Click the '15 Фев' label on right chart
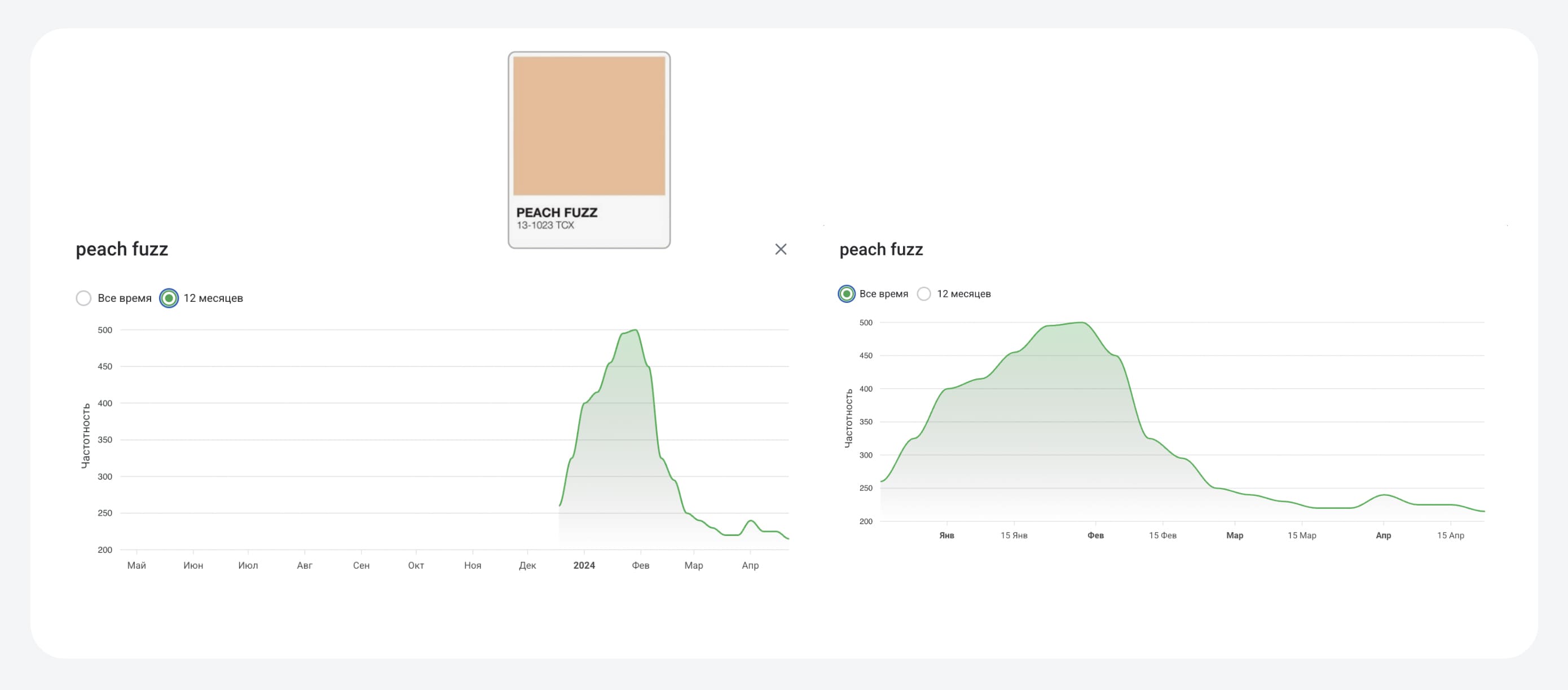 tap(1162, 535)
